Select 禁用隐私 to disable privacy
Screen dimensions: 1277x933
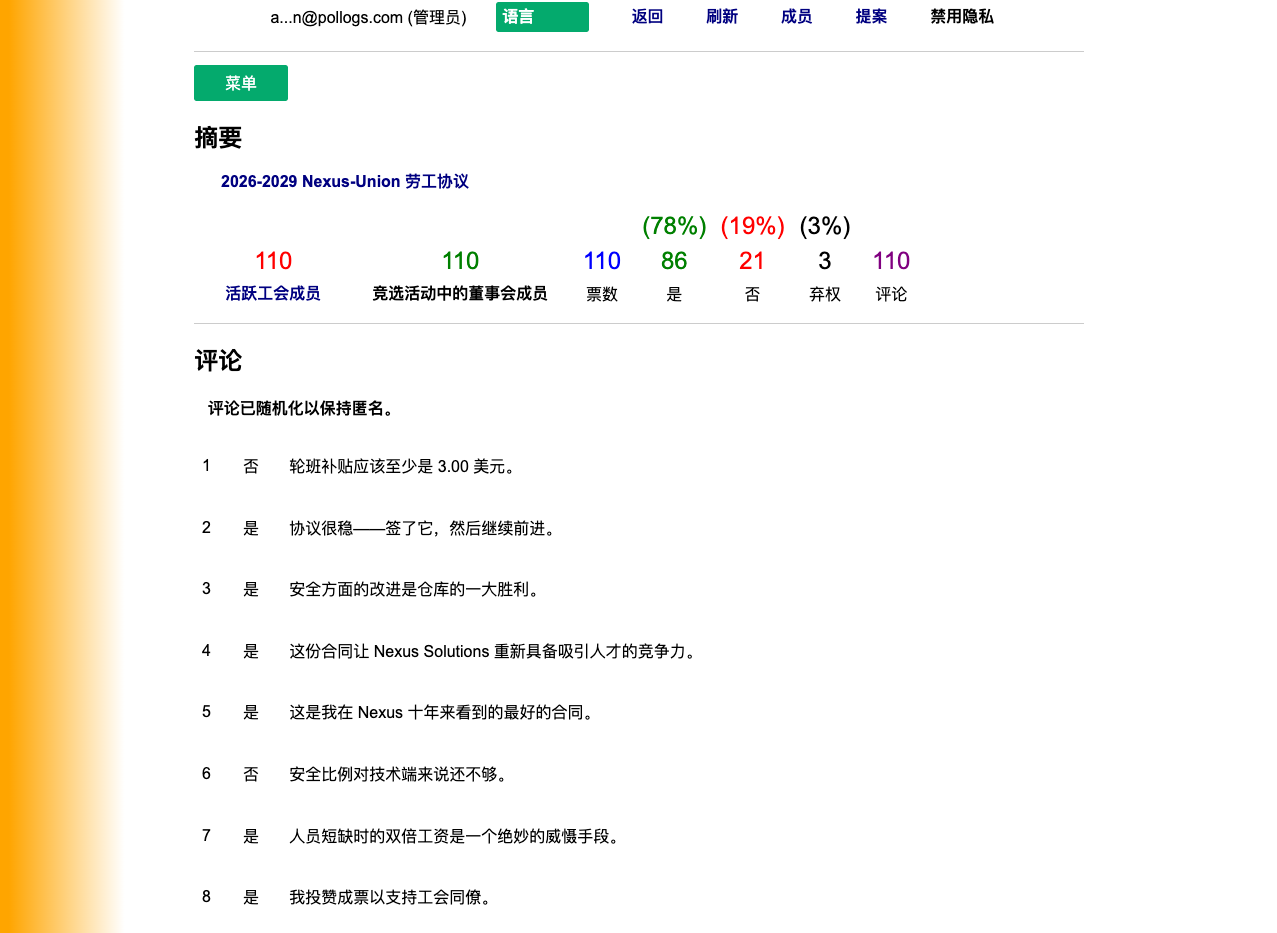(x=961, y=16)
